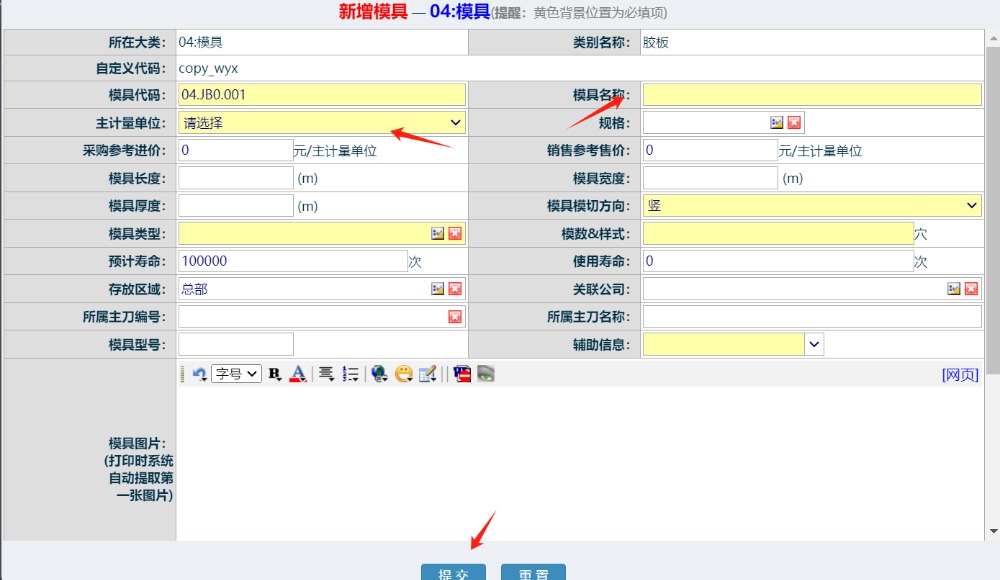Click the 提交 submit button
The image size is (1000, 580).
(453, 573)
